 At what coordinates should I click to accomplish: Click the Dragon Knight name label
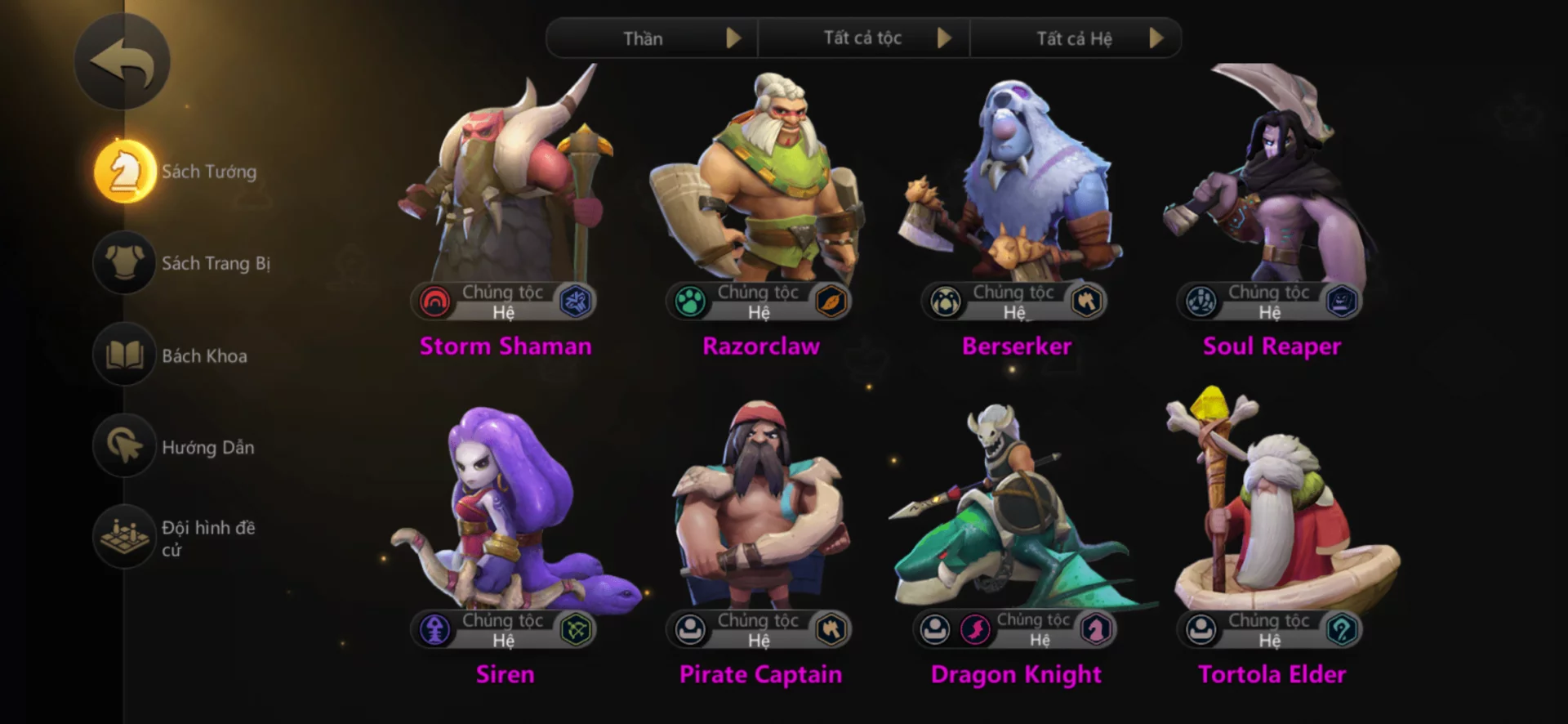click(1016, 675)
